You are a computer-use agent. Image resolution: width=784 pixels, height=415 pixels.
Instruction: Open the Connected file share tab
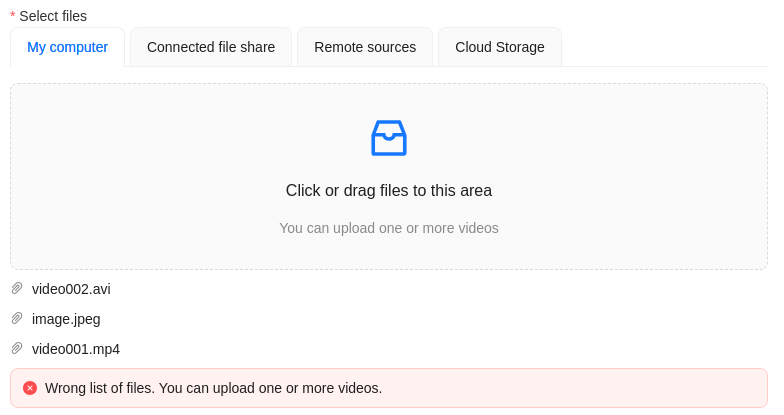211,47
